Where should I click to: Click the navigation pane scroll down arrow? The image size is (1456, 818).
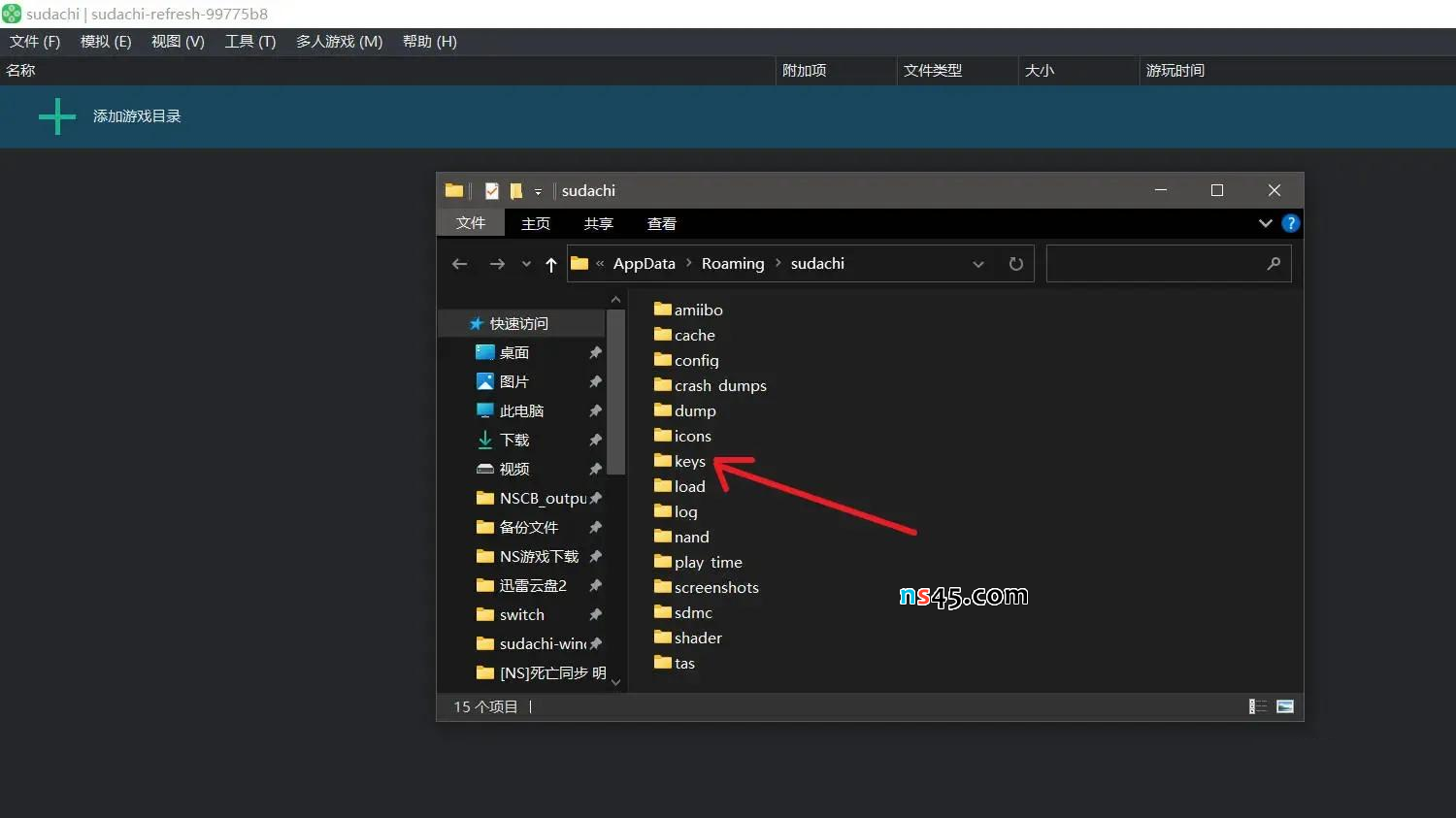click(615, 682)
